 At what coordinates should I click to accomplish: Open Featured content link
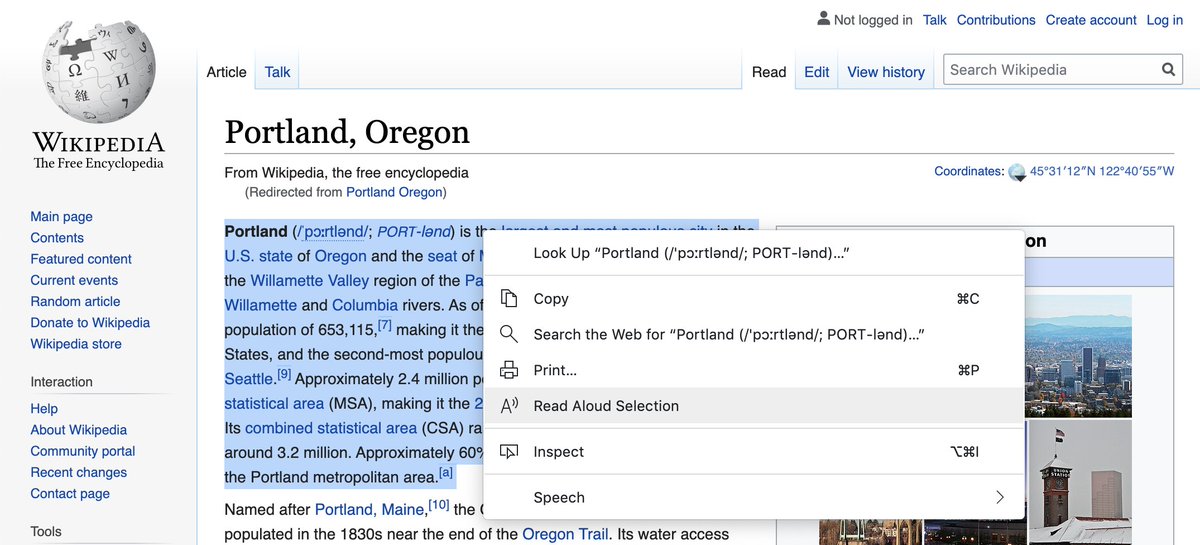pos(81,259)
